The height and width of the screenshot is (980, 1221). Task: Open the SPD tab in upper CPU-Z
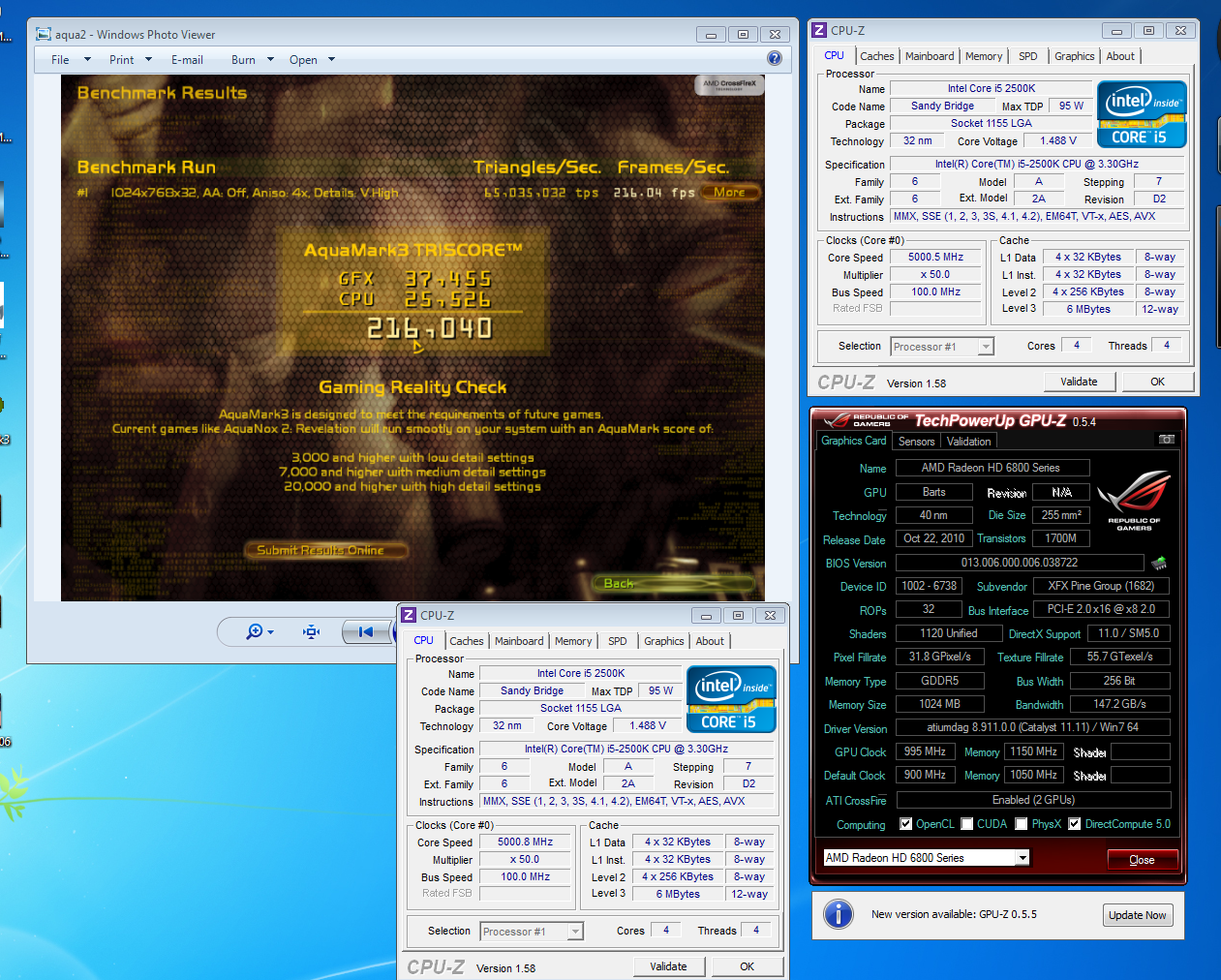(x=1028, y=56)
